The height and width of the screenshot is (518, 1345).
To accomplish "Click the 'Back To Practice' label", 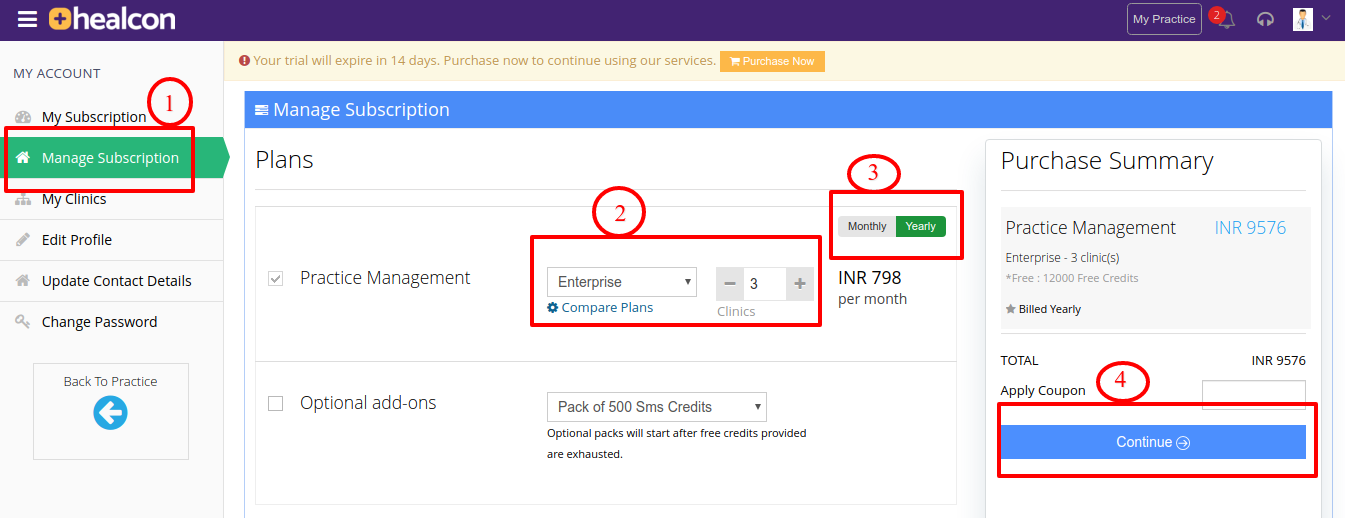I will click(x=110, y=381).
